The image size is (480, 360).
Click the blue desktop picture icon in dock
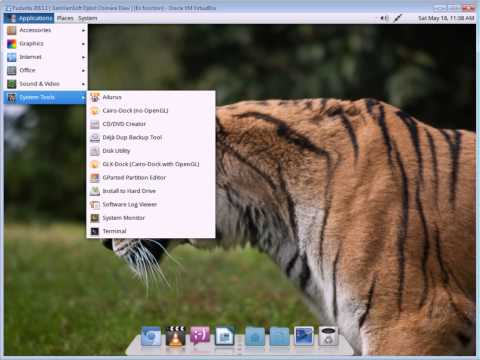tap(304, 336)
